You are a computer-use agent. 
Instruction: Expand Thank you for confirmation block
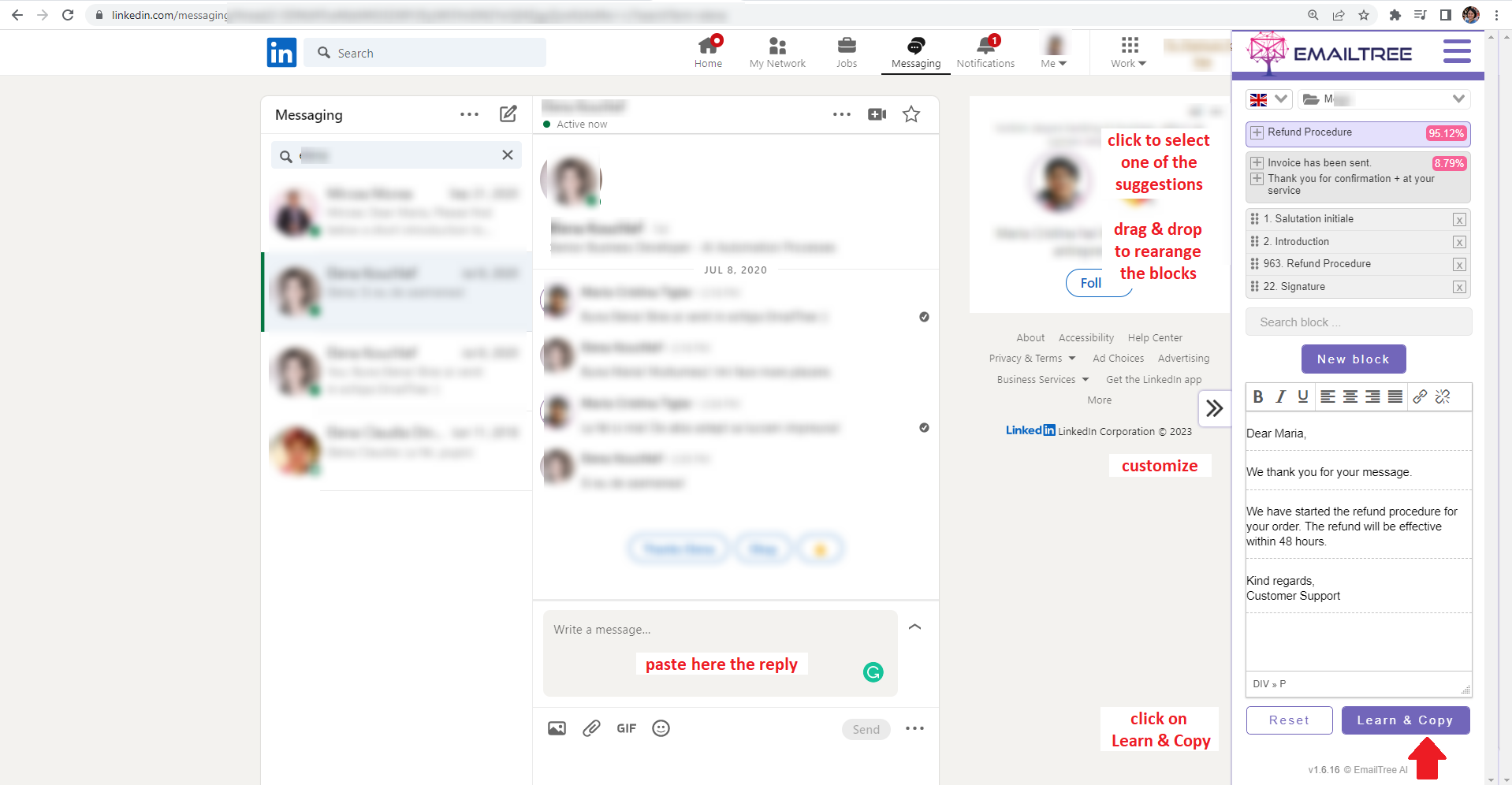(1257, 179)
